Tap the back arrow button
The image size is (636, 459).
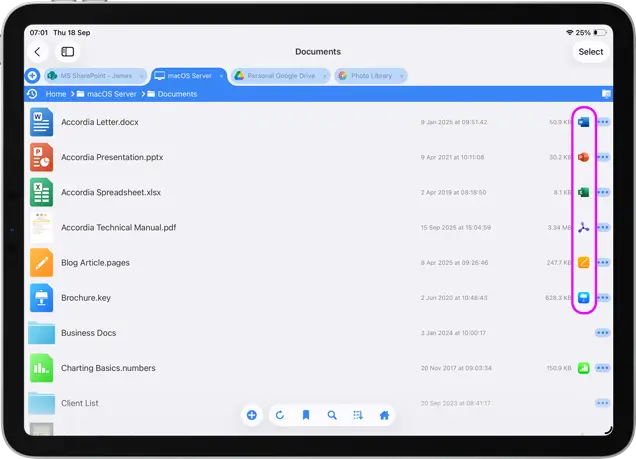[x=38, y=52]
